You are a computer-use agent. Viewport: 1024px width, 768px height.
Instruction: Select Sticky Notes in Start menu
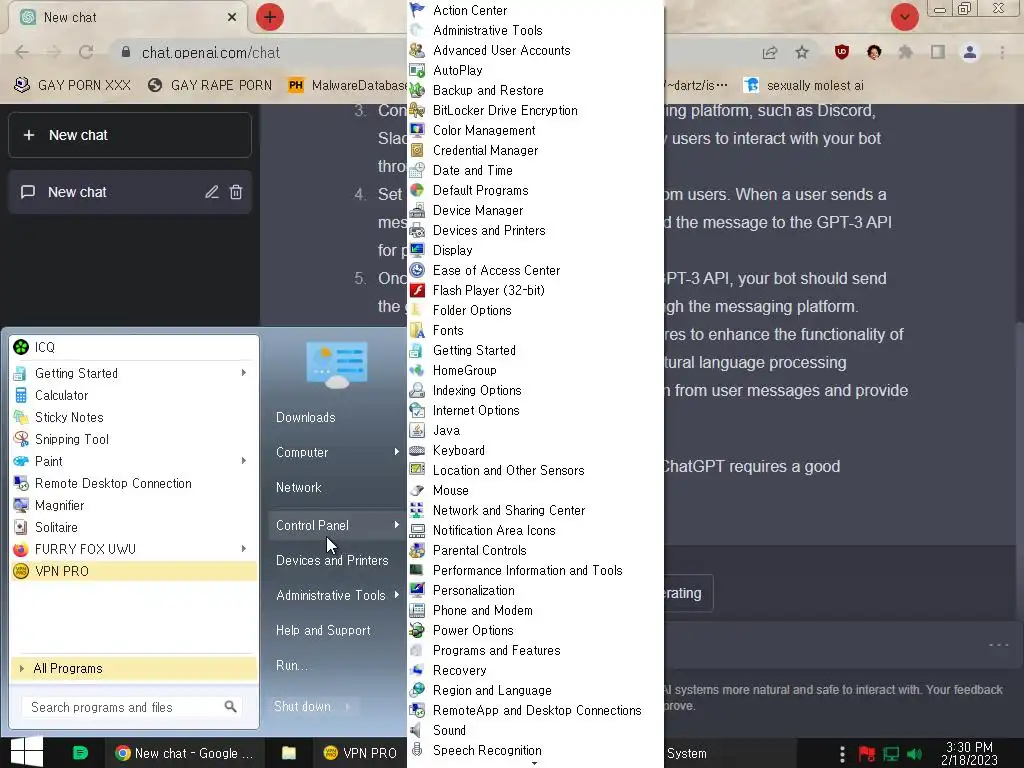click(x=69, y=417)
